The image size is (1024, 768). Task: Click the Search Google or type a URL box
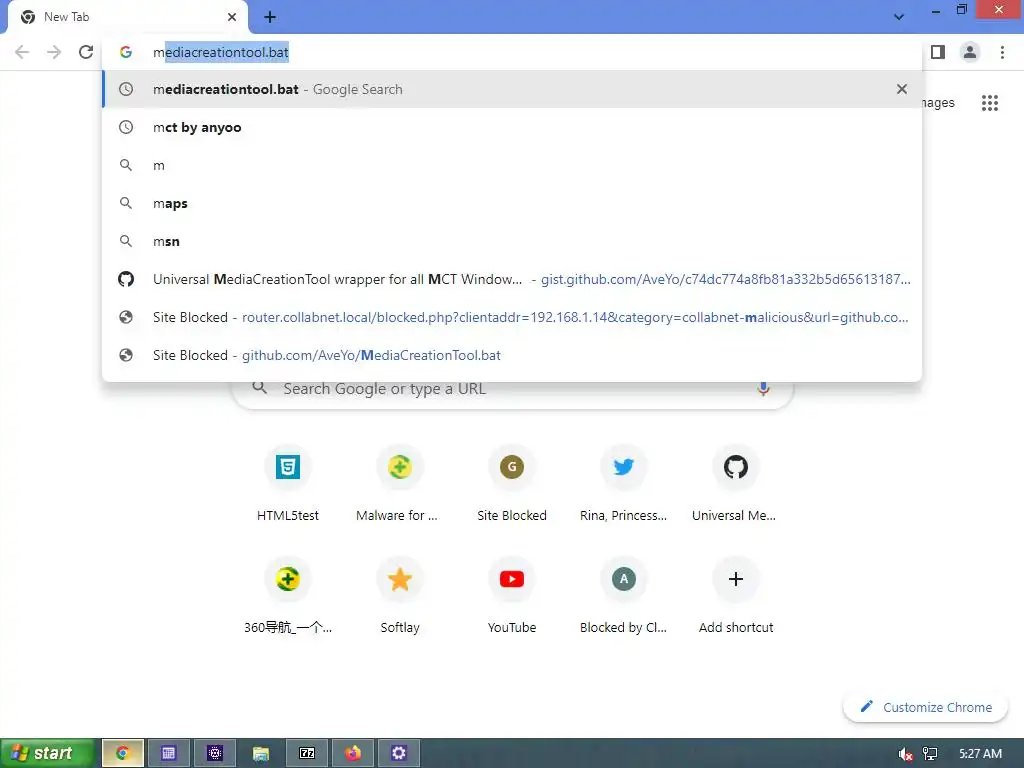[513, 389]
